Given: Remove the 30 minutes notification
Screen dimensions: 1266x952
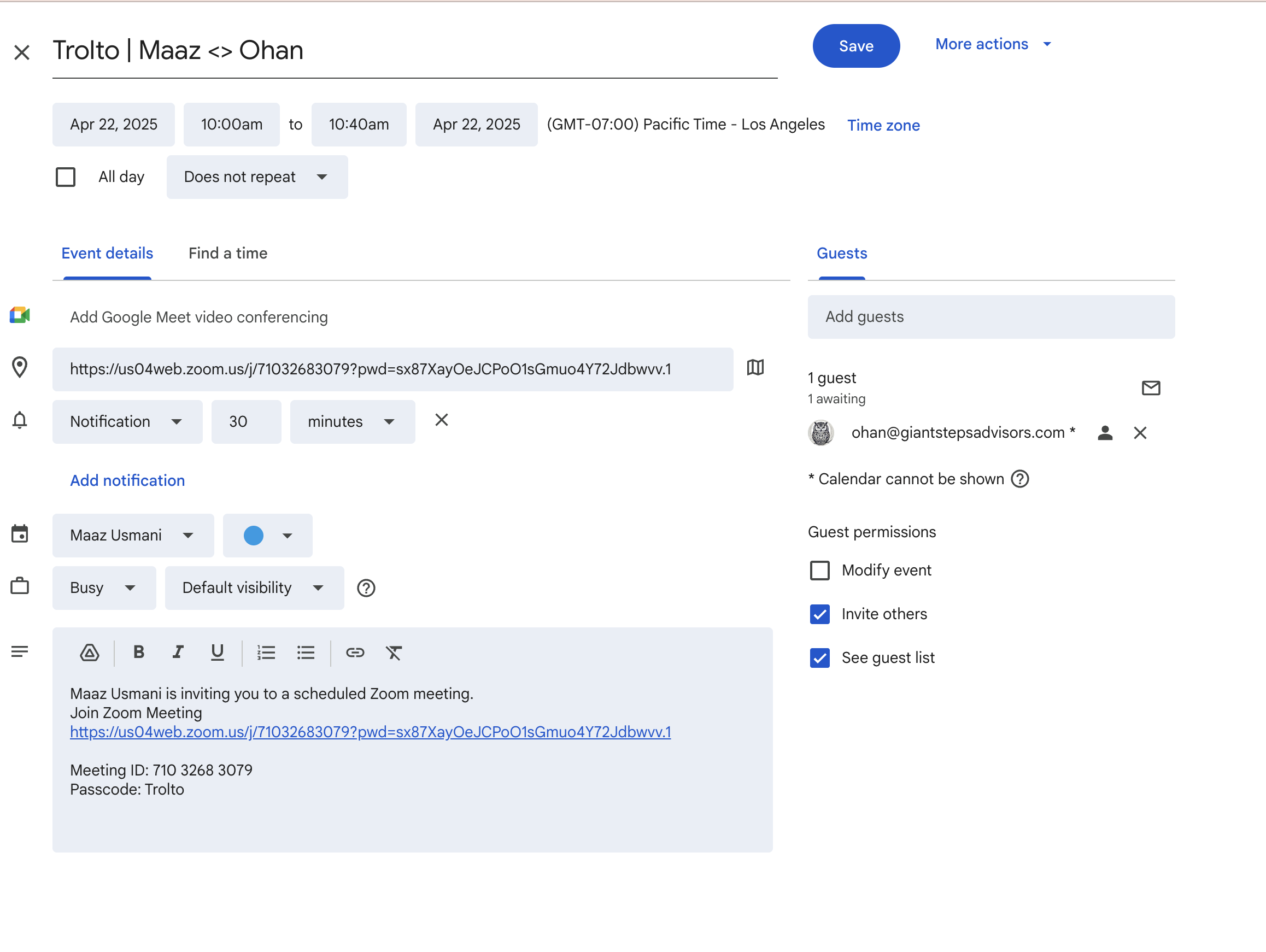Looking at the screenshot, I should coord(441,420).
